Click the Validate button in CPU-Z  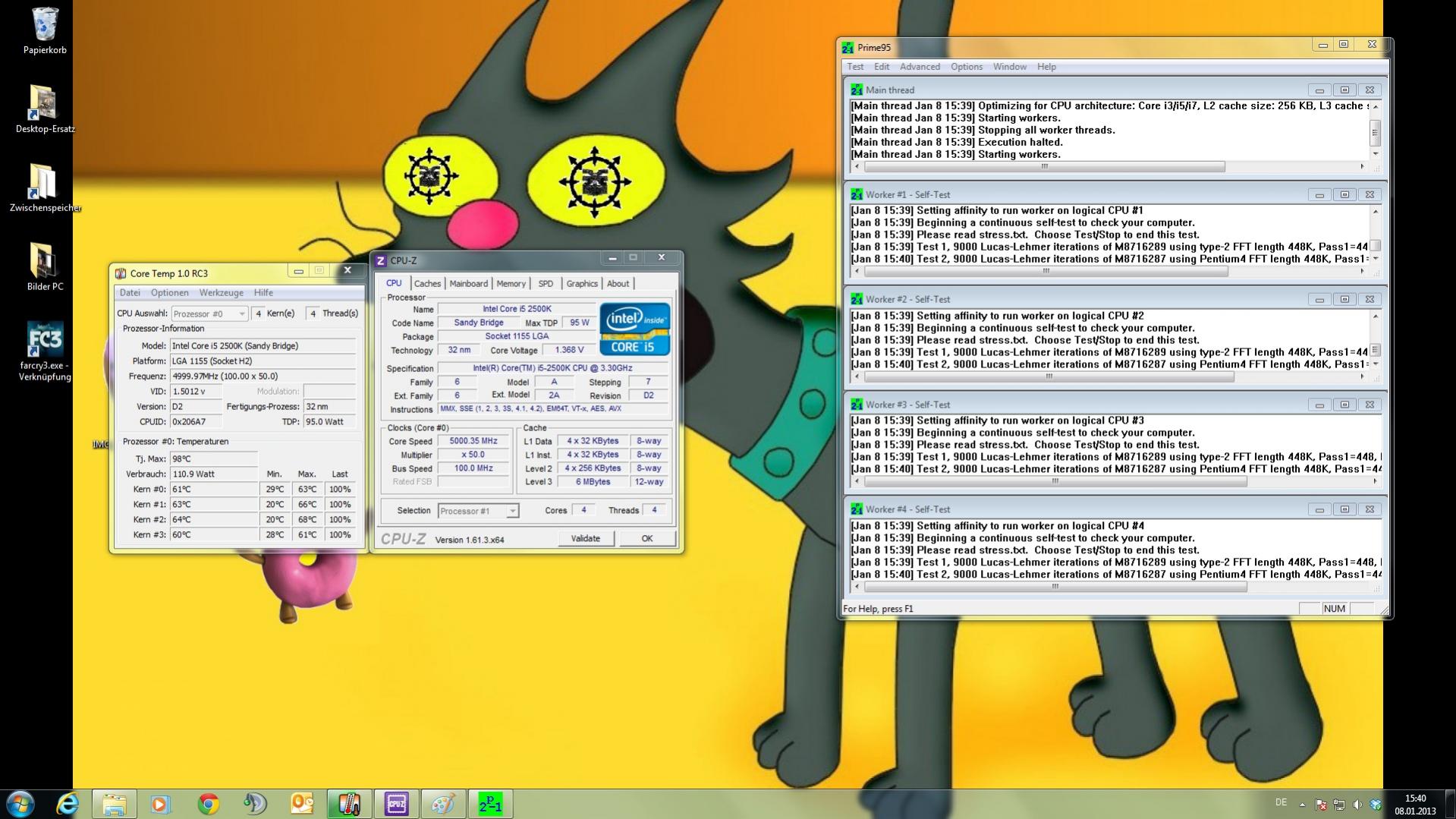pyautogui.click(x=585, y=539)
